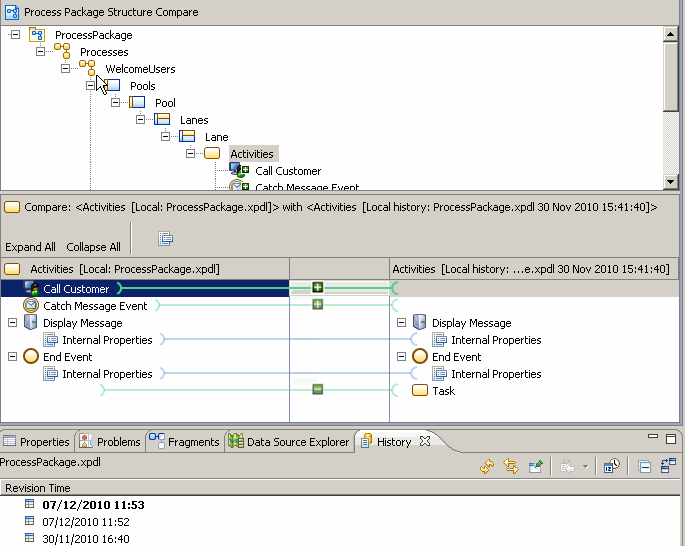Image resolution: width=685 pixels, height=546 pixels.
Task: Collapse Display Message in left compare pane
Action: 12,323
